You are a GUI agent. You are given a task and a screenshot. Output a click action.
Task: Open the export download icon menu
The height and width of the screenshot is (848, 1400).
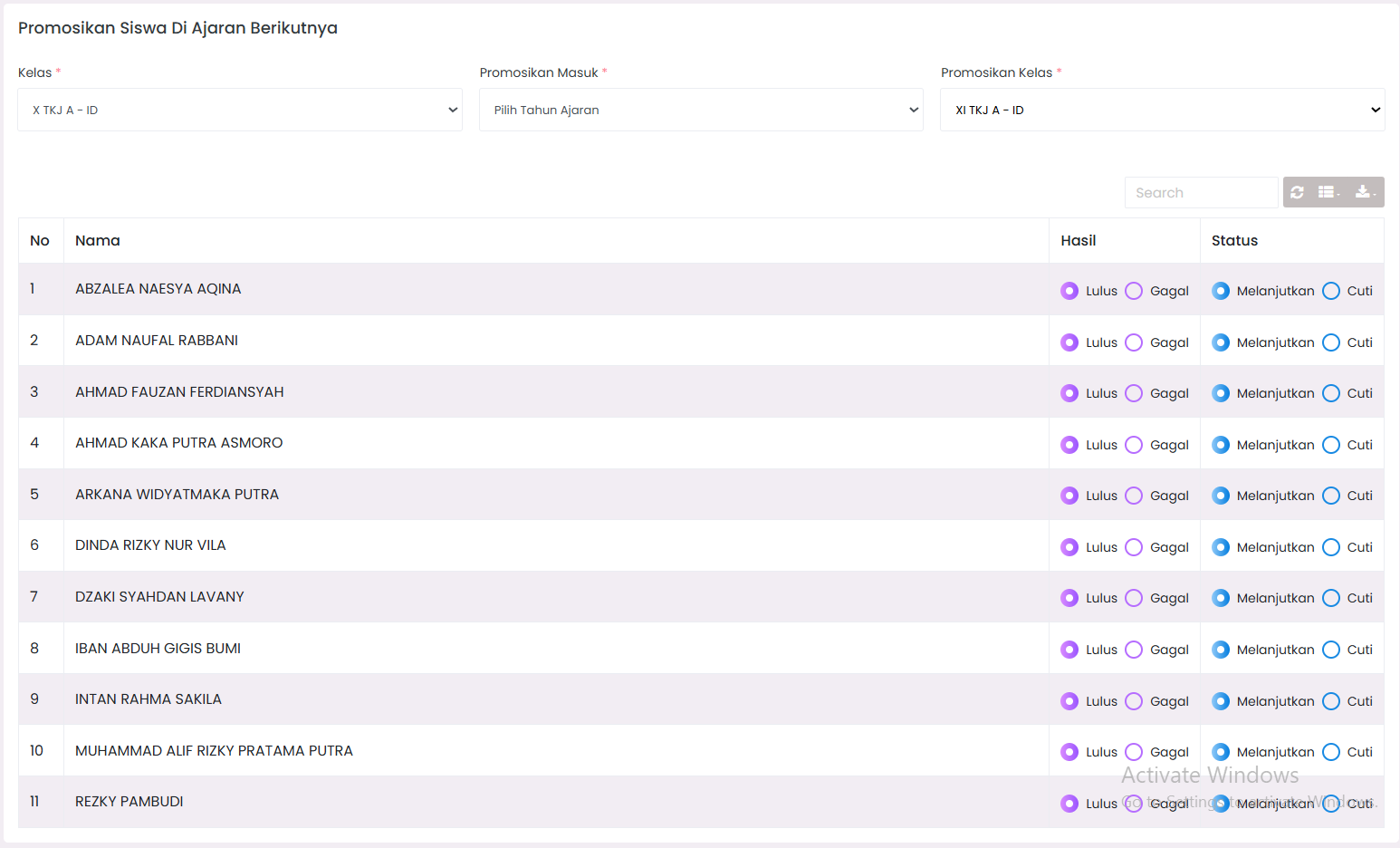[1364, 192]
